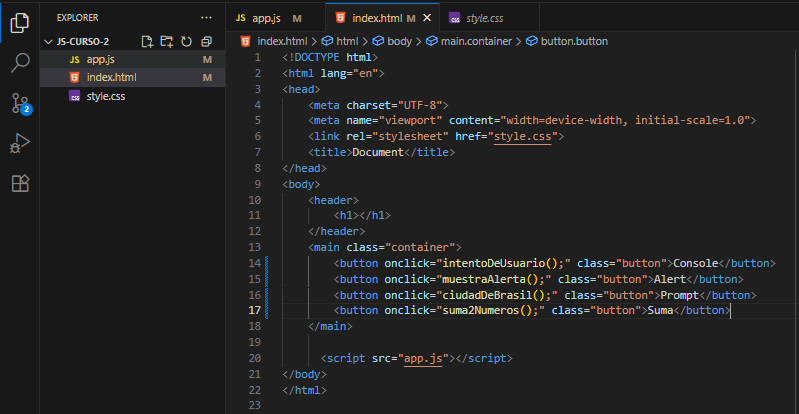Click line number 13 in the gutter
The image size is (799, 414).
(254, 247)
